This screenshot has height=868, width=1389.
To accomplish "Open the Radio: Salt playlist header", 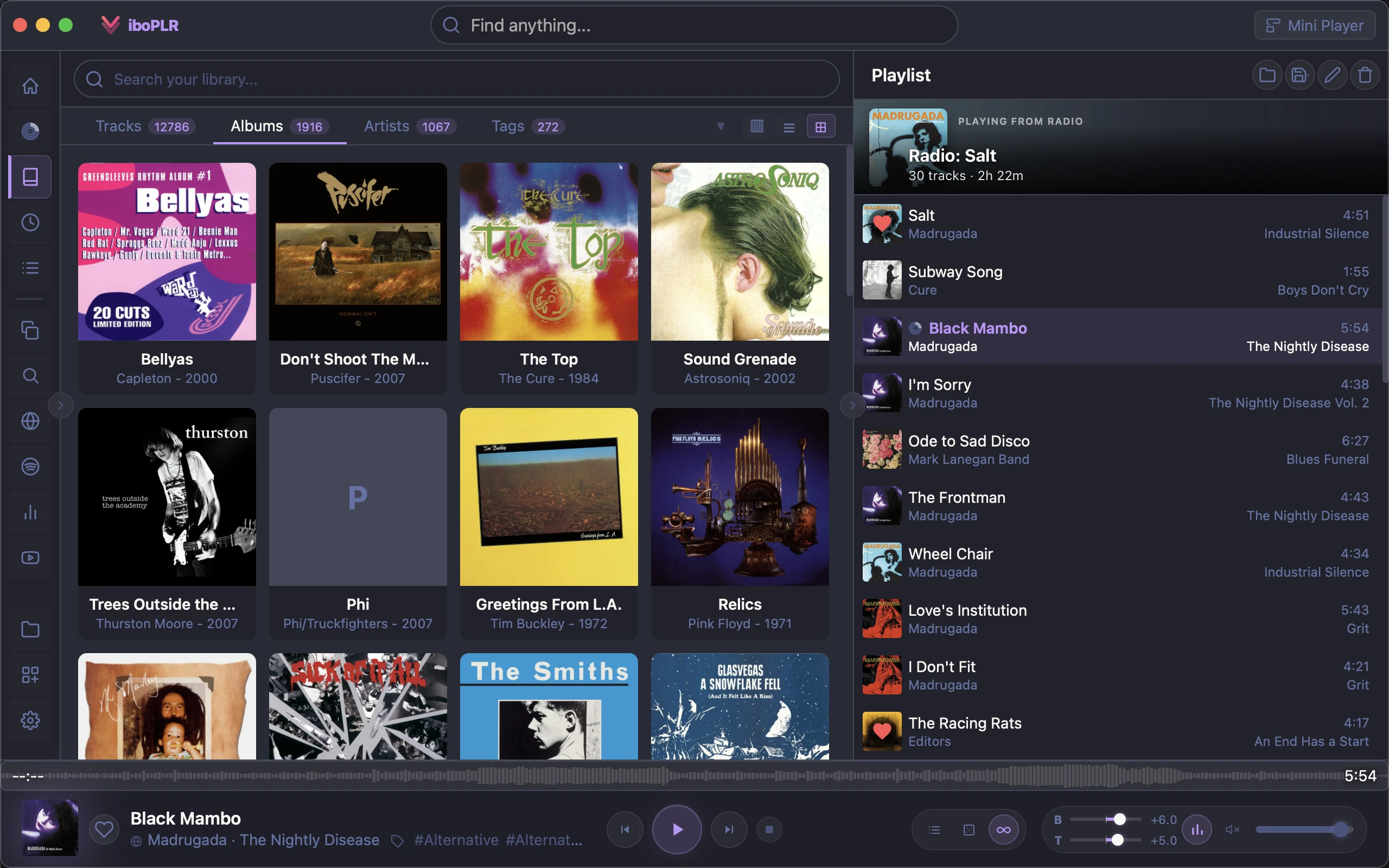I will point(1121,148).
